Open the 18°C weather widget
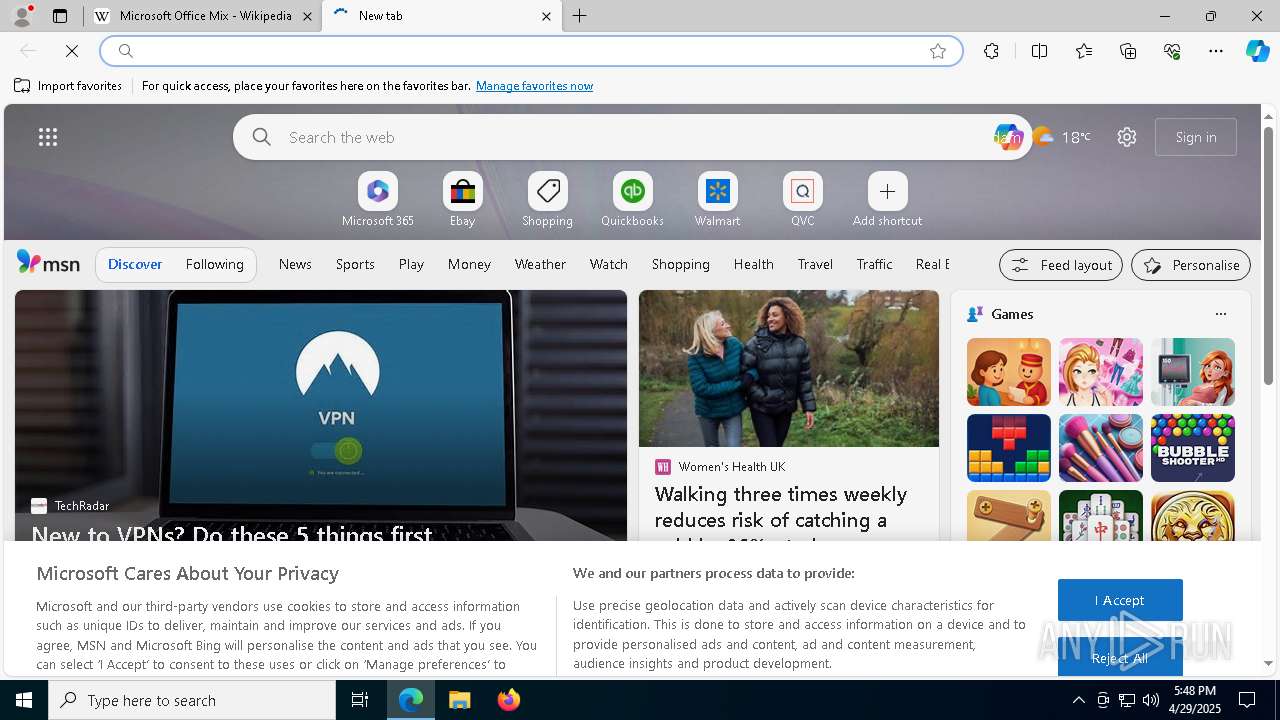 coord(1062,137)
